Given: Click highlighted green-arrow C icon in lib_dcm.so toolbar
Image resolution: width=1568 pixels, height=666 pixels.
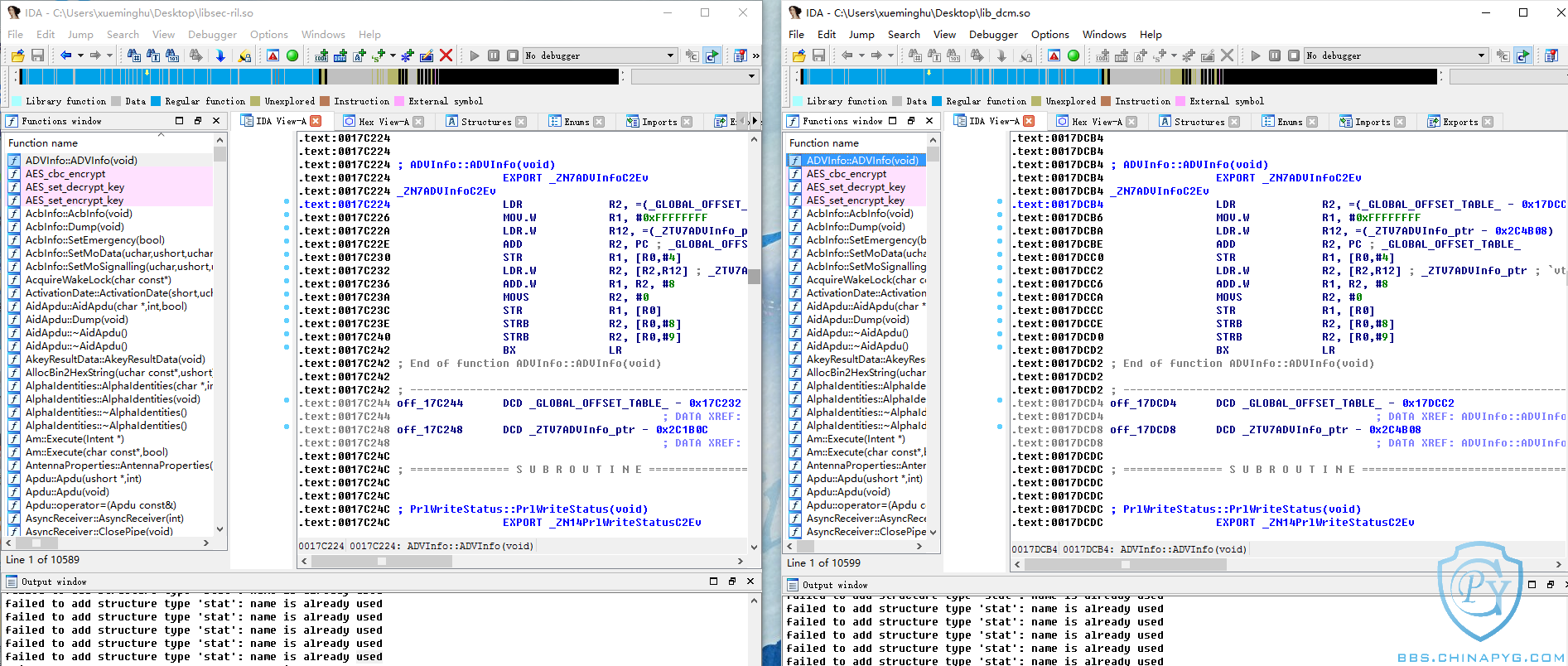Looking at the screenshot, I should pyautogui.click(x=1522, y=55).
